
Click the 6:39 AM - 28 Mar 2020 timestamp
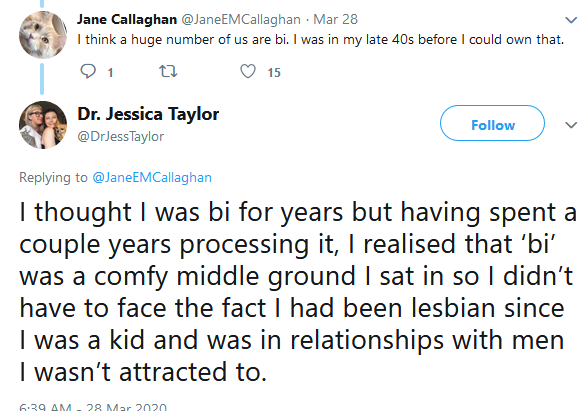[93, 407]
